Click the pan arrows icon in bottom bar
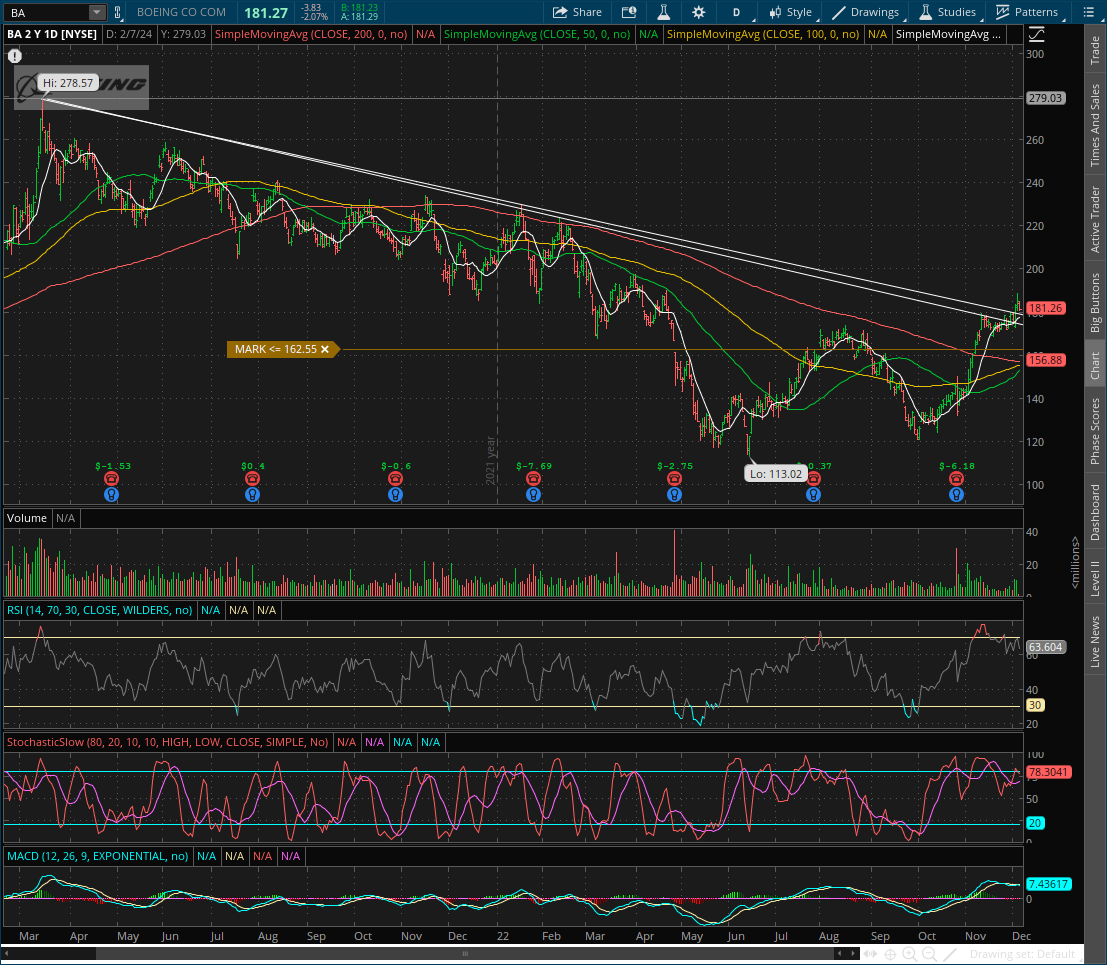This screenshot has width=1107, height=965. (x=870, y=954)
